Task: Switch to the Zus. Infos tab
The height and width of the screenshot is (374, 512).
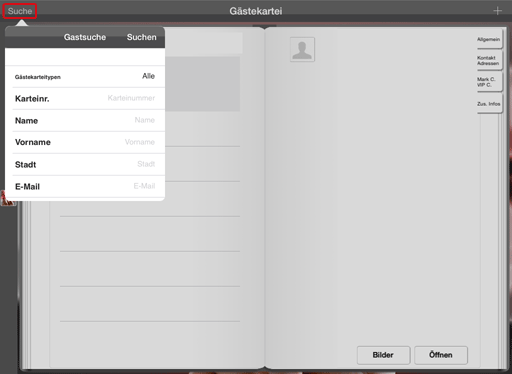Action: [489, 104]
